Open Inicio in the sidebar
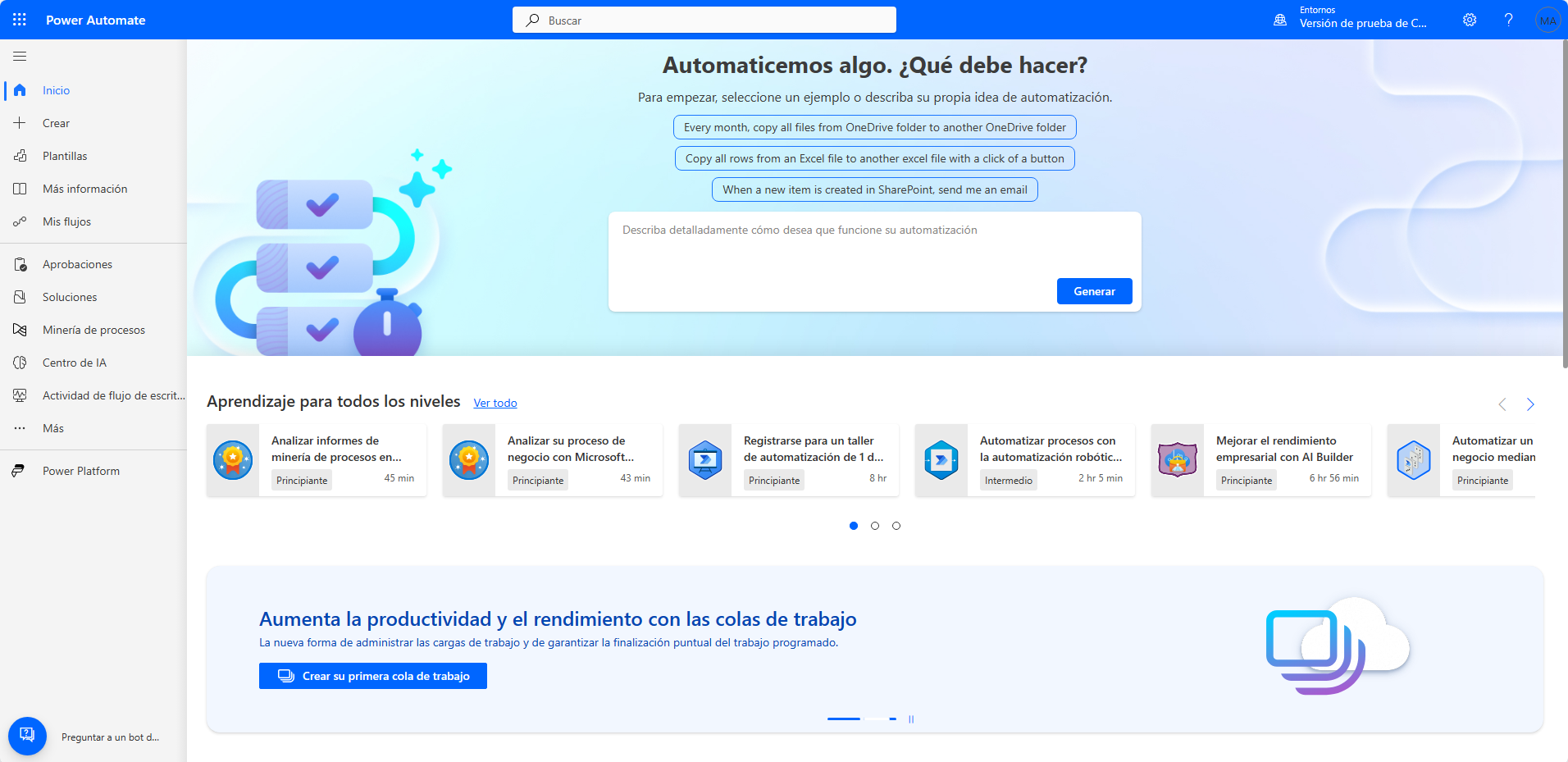The width and height of the screenshot is (1568, 762). point(93,90)
